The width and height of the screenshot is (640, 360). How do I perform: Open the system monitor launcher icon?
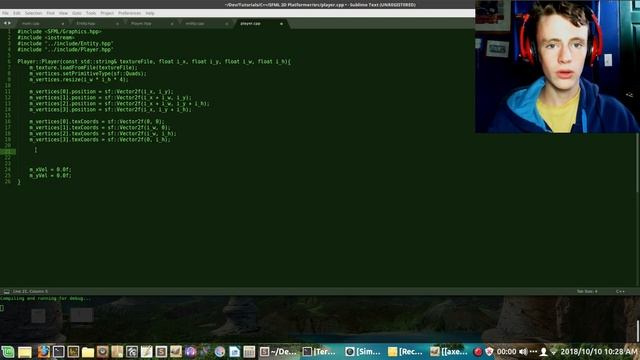click(73, 351)
